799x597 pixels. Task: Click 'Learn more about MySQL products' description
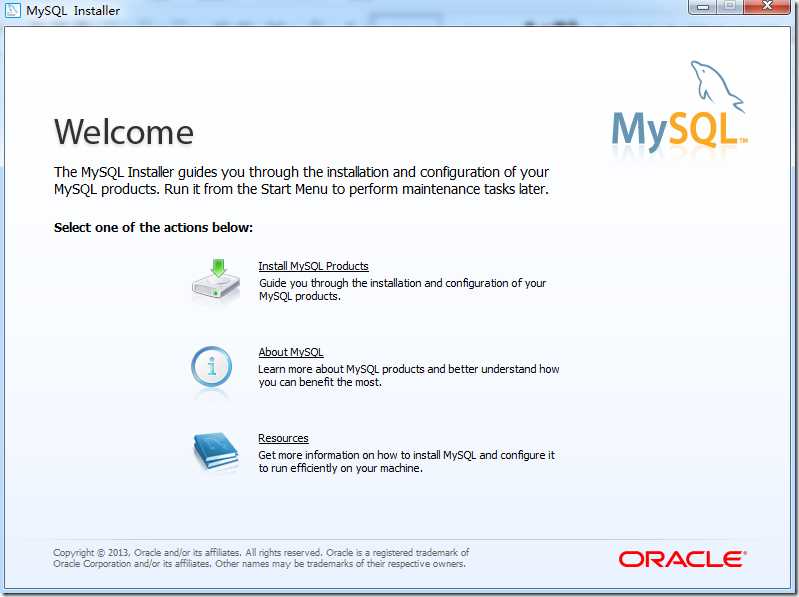409,375
